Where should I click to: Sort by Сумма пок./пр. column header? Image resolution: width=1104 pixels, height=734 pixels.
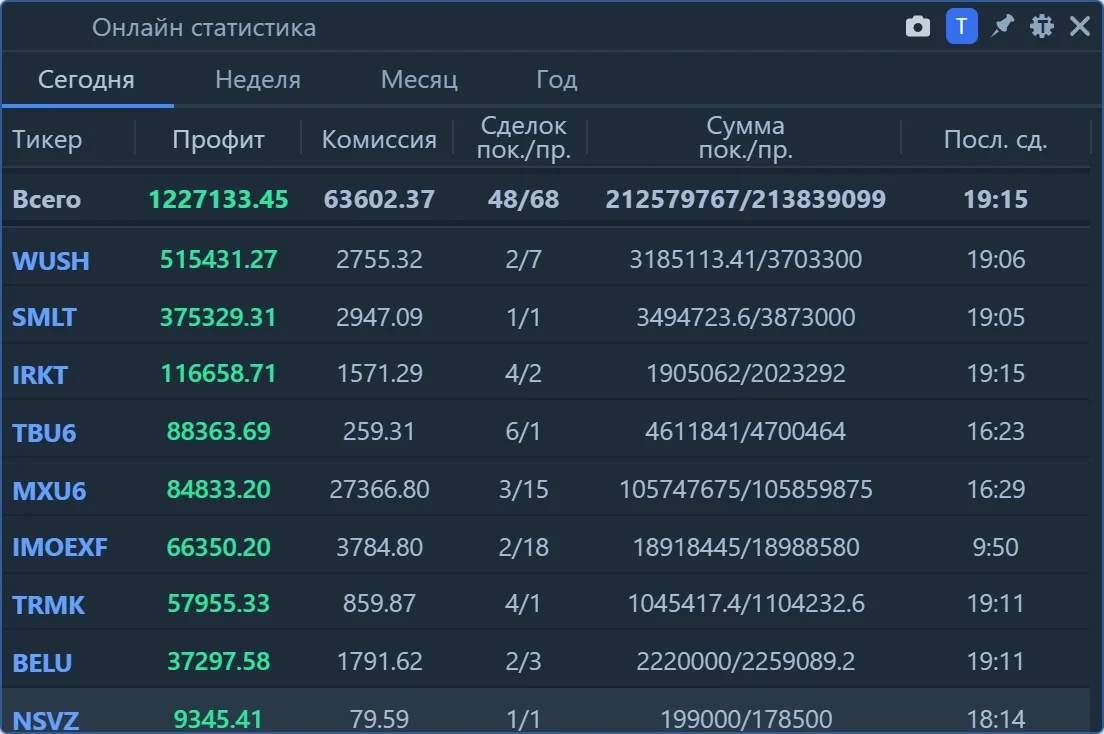click(x=746, y=137)
